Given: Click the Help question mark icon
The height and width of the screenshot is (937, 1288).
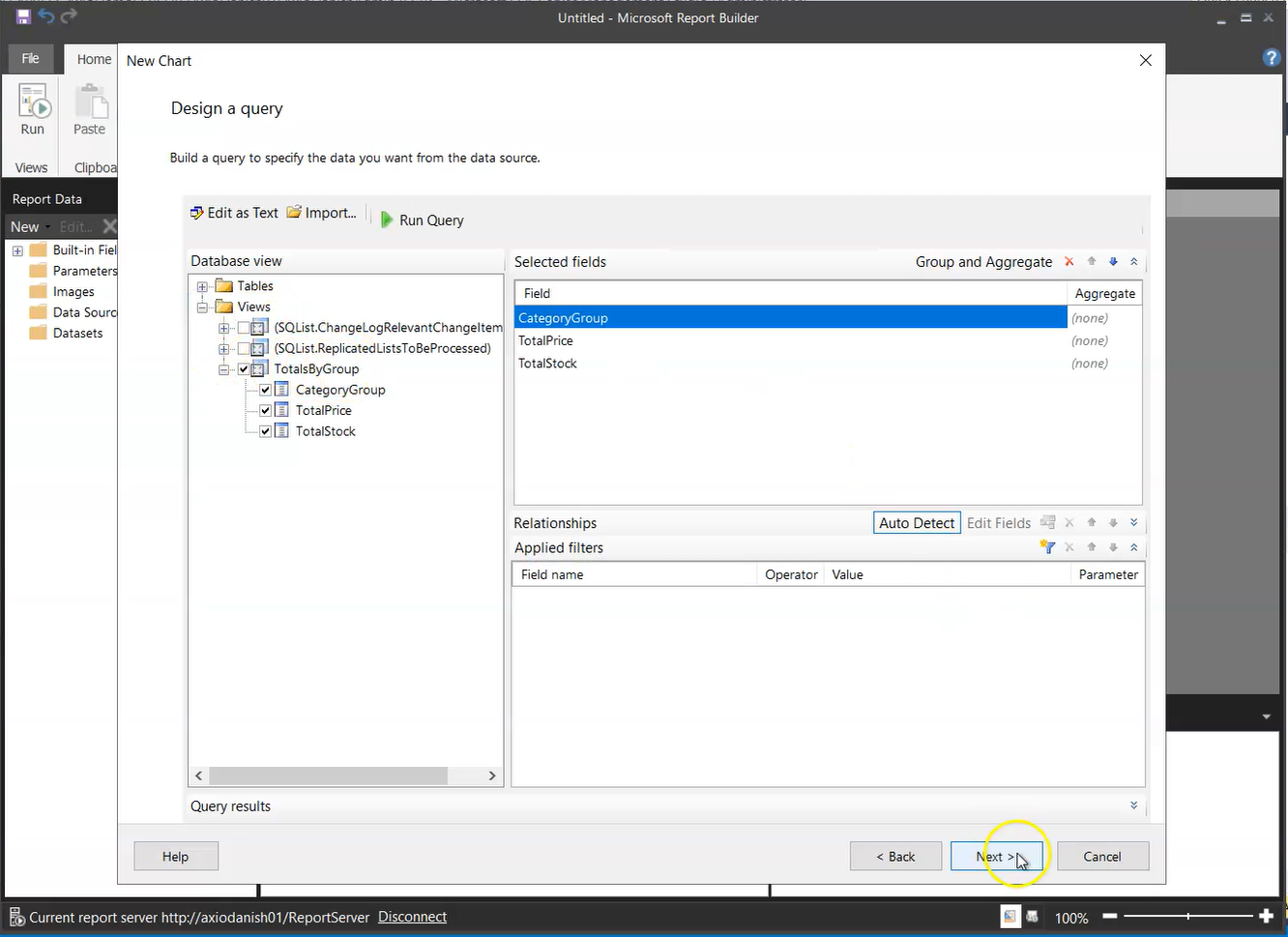Looking at the screenshot, I should point(1272,58).
